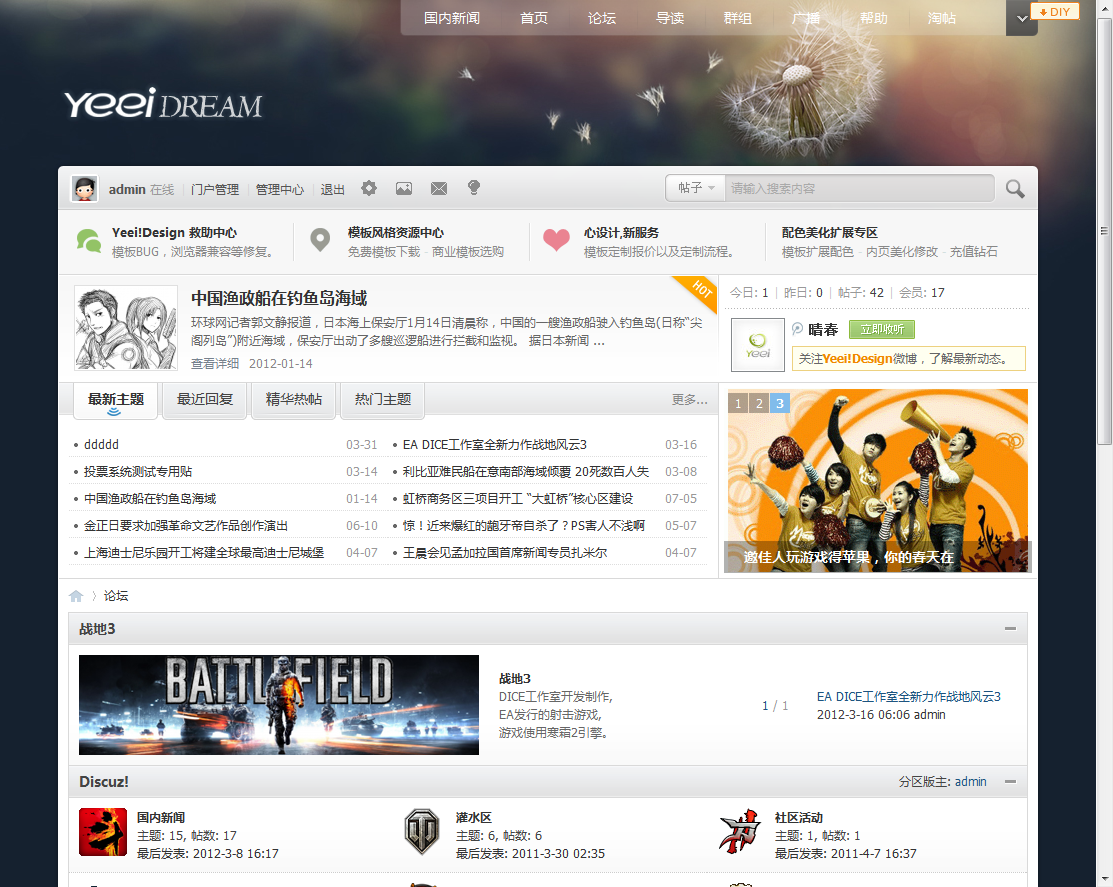Click the 查看详细 link
Image resolution: width=1113 pixels, height=887 pixels.
215,363
